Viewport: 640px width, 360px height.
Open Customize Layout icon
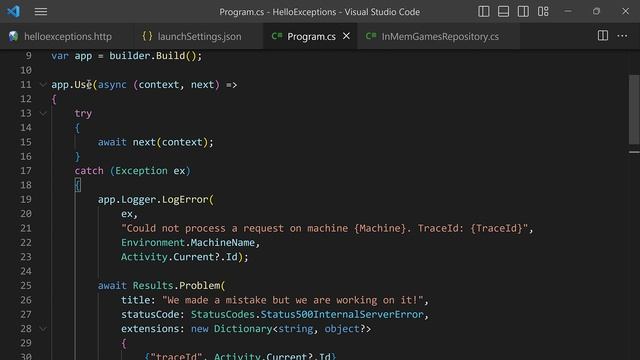pyautogui.click(x=543, y=11)
